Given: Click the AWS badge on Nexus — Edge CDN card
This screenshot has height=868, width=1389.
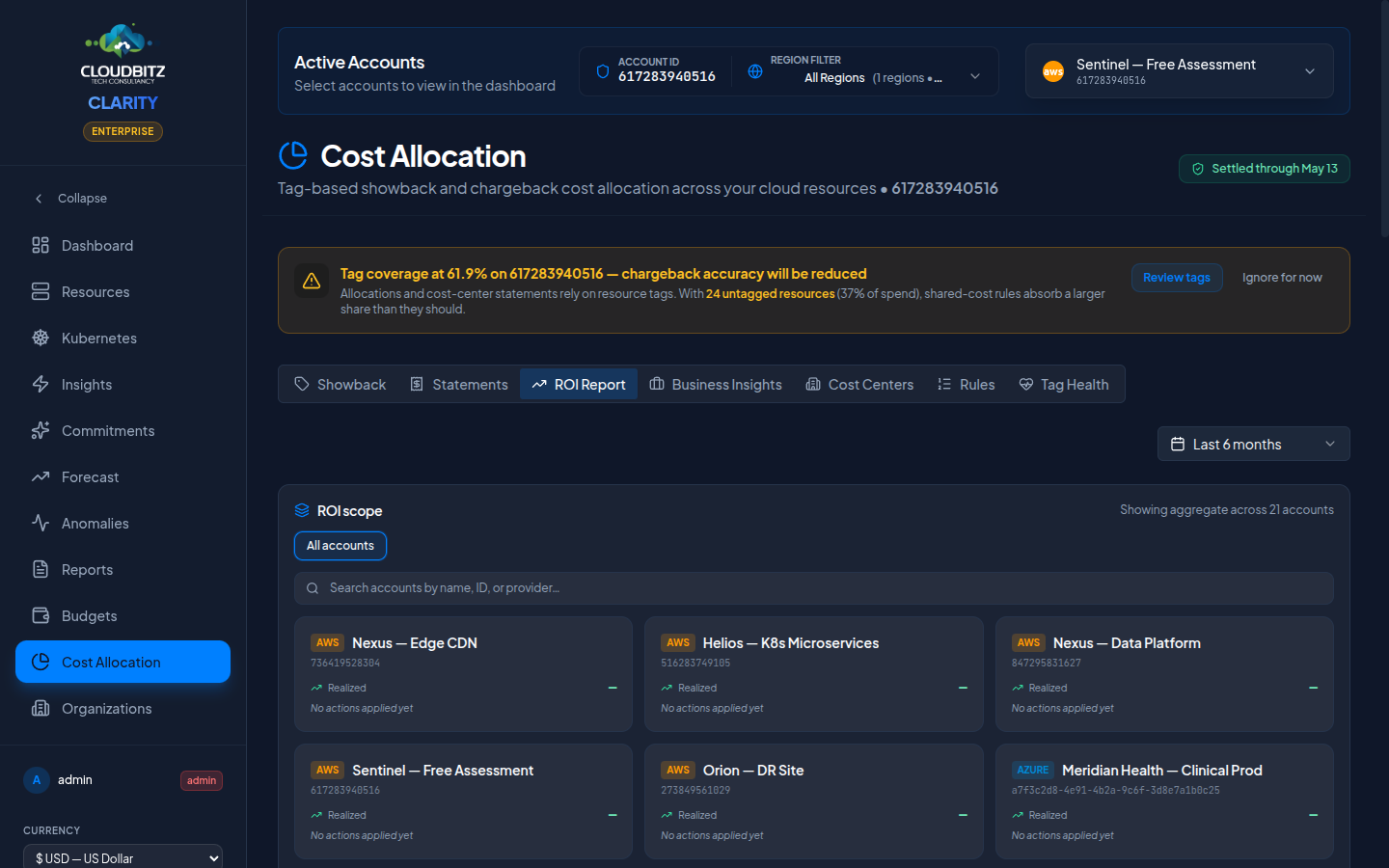Looking at the screenshot, I should [x=328, y=642].
